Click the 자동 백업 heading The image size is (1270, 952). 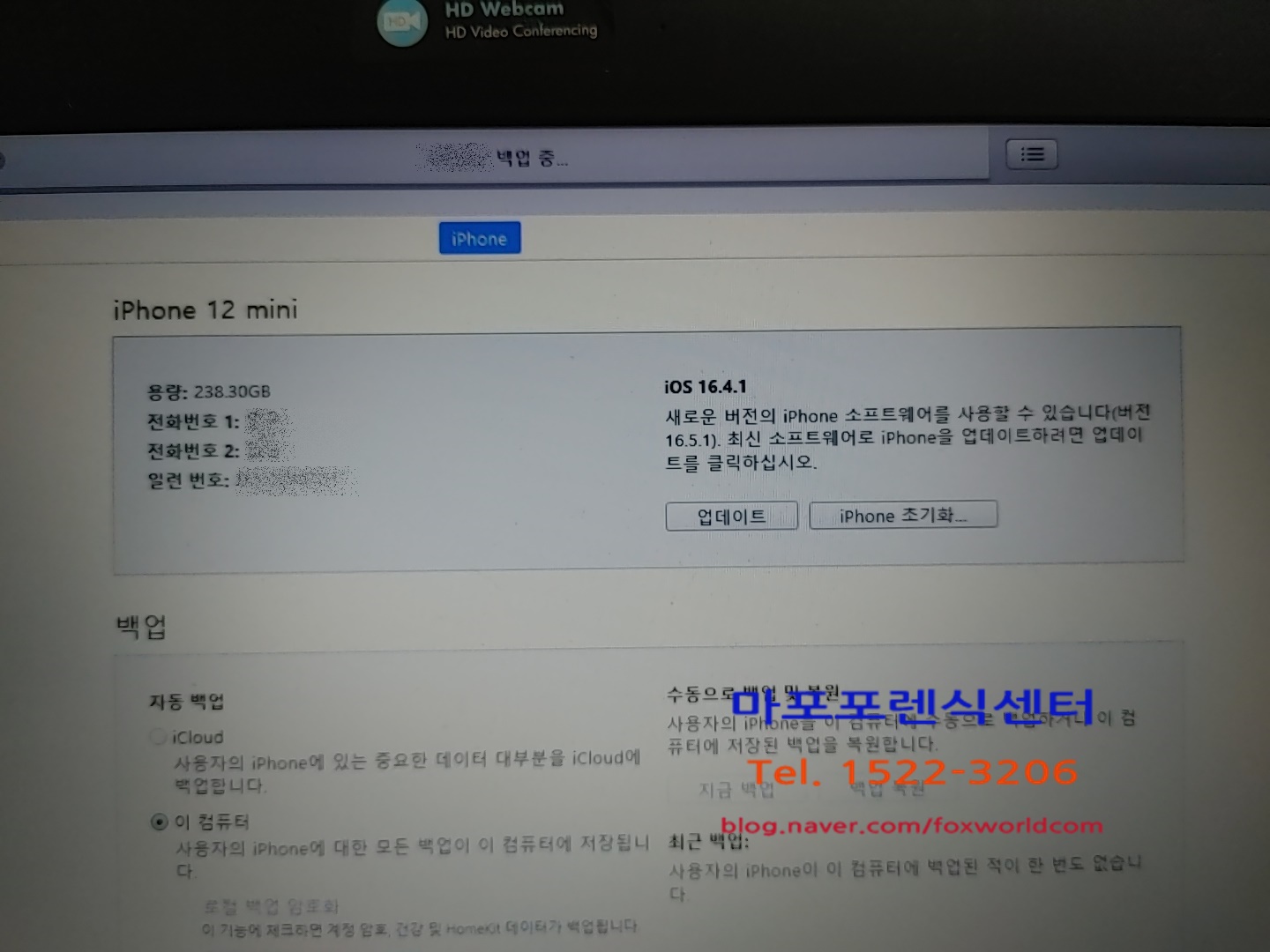click(187, 702)
